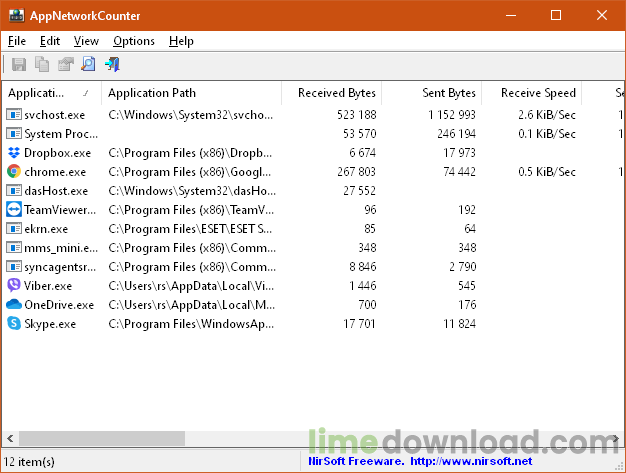This screenshot has height=473, width=626.
Task: Click the horizontal scrollbar left arrow
Action: (x=10, y=439)
